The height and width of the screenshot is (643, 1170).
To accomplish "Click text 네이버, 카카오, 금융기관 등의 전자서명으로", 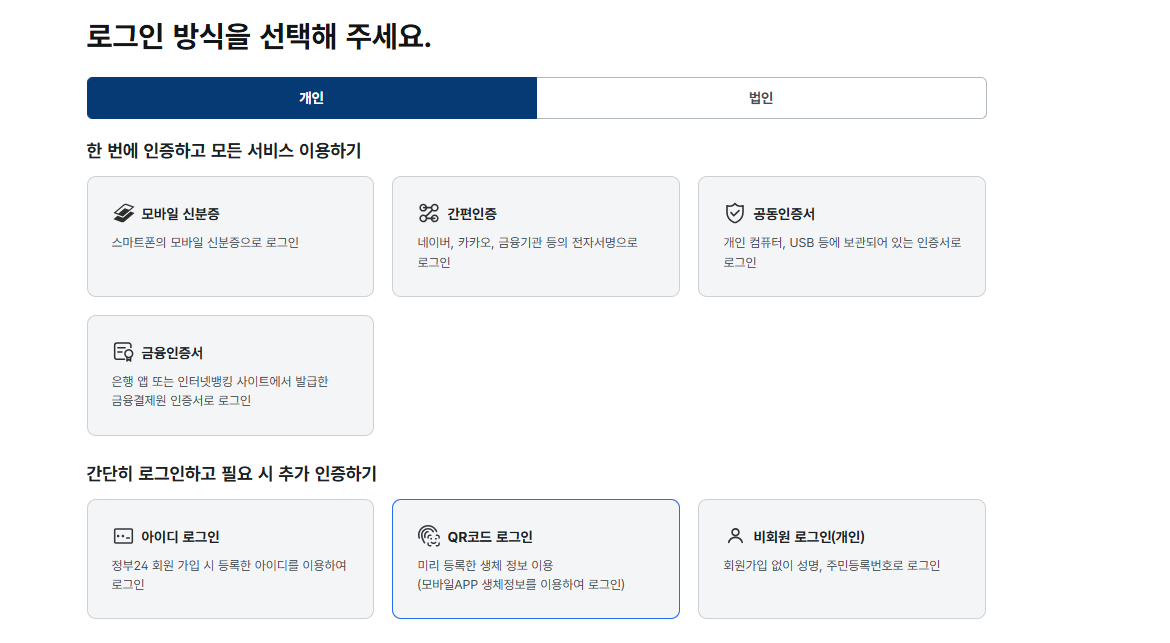I will [x=528, y=242].
